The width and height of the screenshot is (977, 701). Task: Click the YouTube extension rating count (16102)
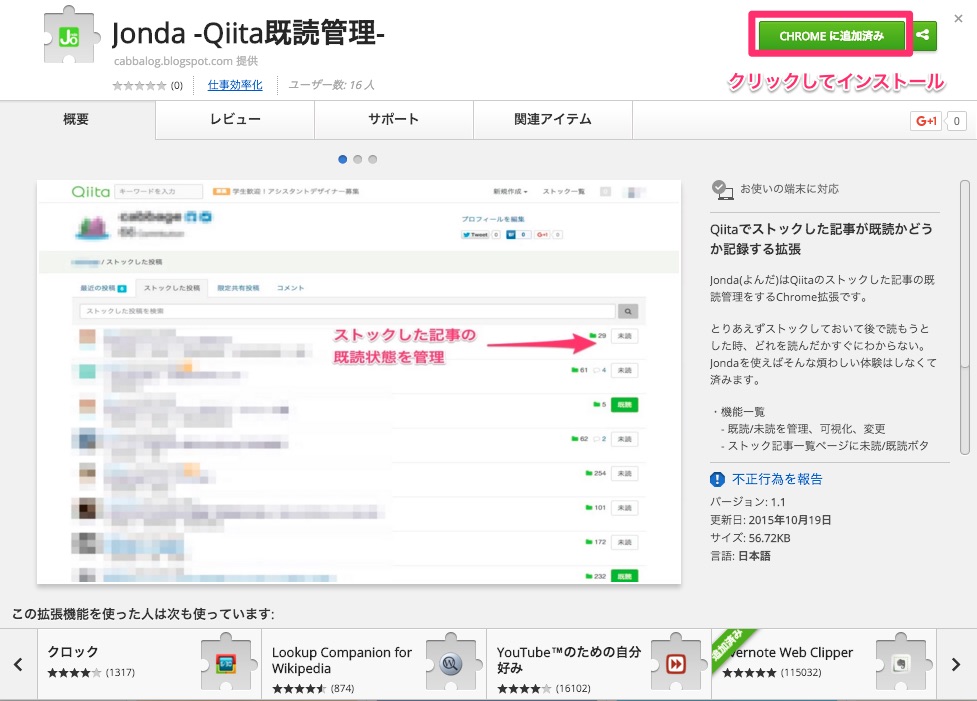pyautogui.click(x=573, y=689)
